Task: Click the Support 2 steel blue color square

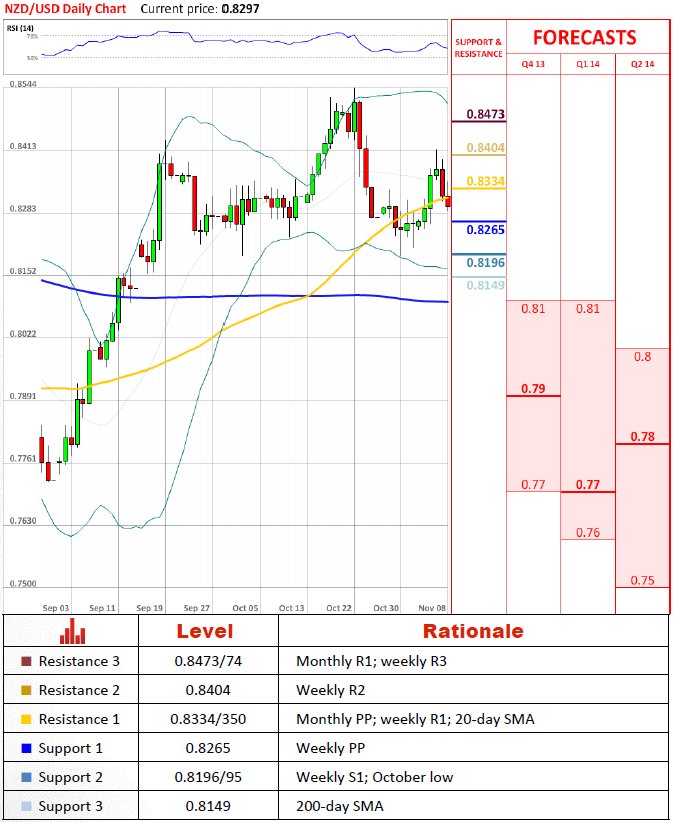Action: coord(26,778)
